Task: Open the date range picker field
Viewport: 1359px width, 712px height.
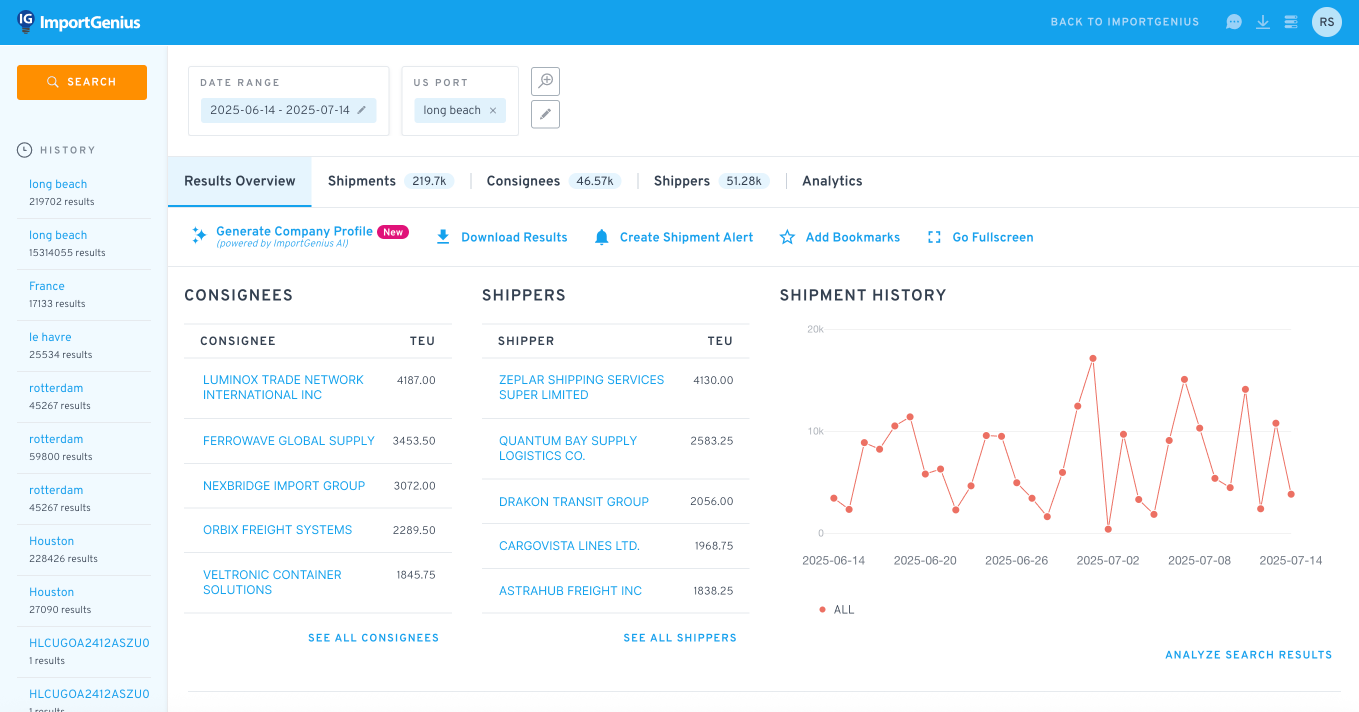Action: coord(288,110)
